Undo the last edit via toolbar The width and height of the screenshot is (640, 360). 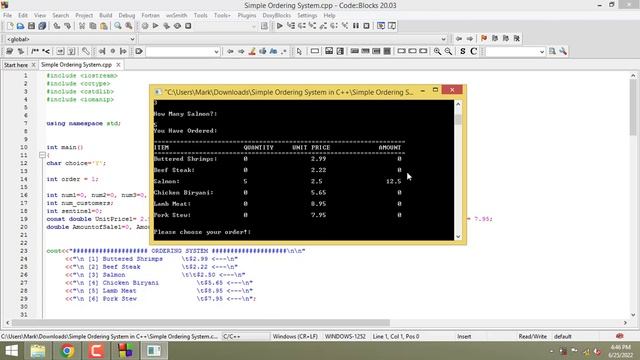57,26
